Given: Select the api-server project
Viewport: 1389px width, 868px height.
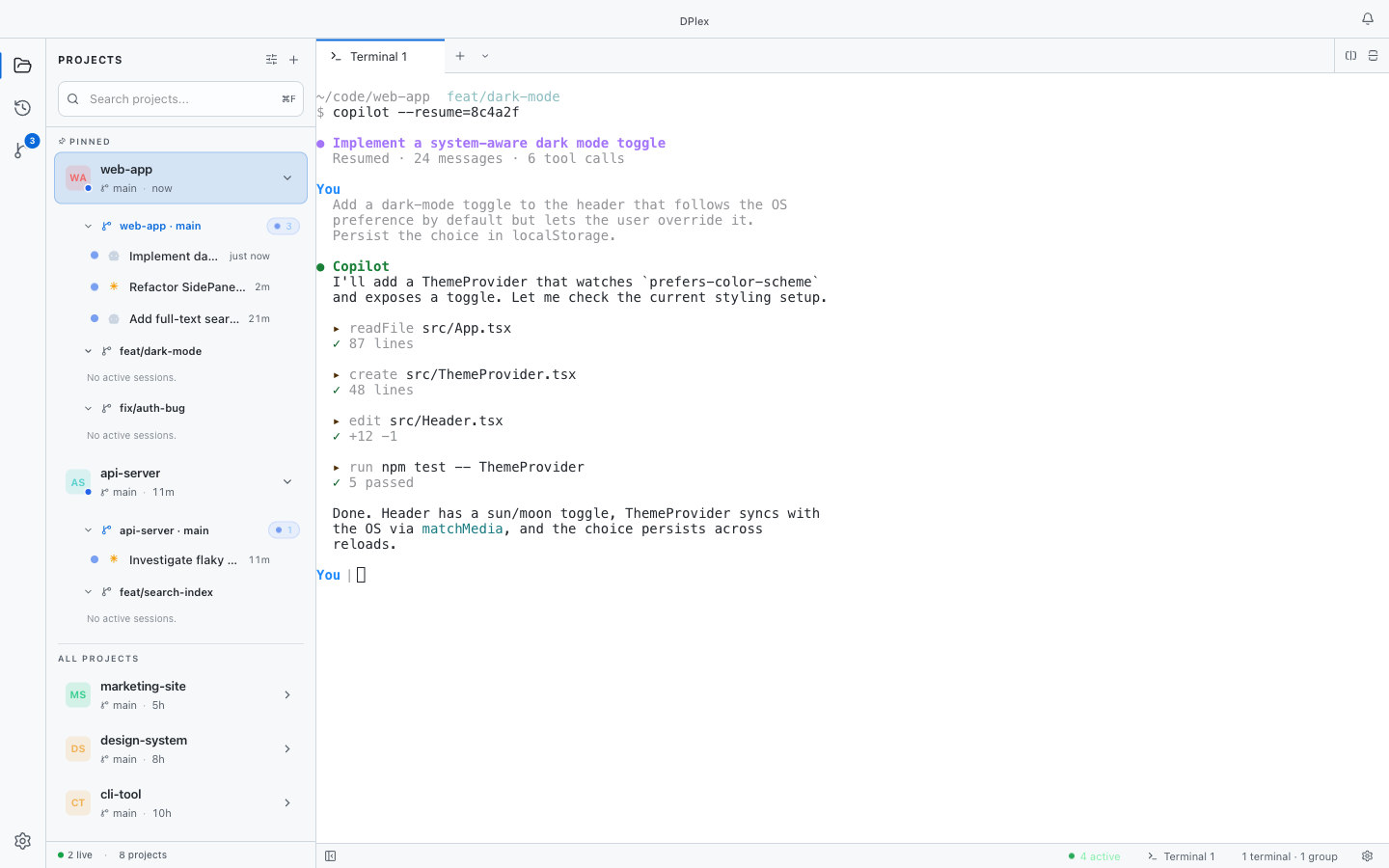Looking at the screenshot, I should [x=180, y=482].
